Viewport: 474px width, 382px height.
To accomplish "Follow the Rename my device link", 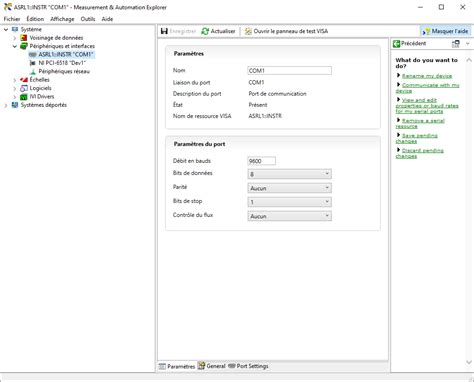I will click(427, 76).
